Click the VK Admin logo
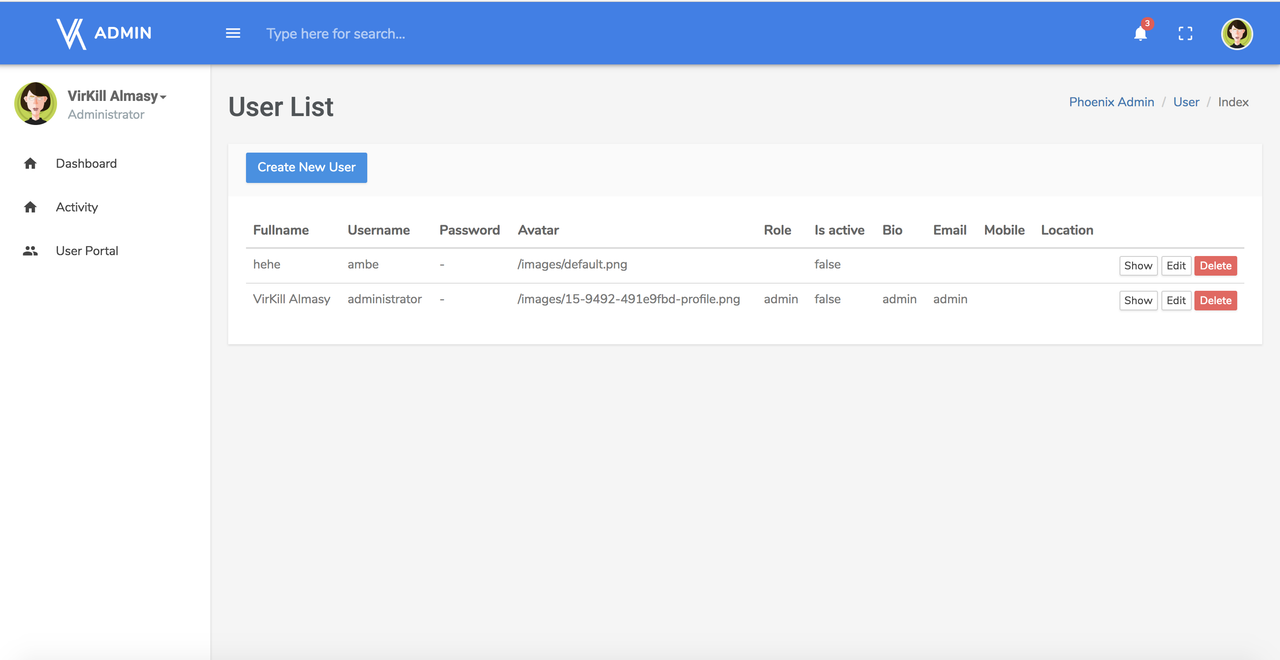Image resolution: width=1280 pixels, height=660 pixels. click(x=104, y=33)
